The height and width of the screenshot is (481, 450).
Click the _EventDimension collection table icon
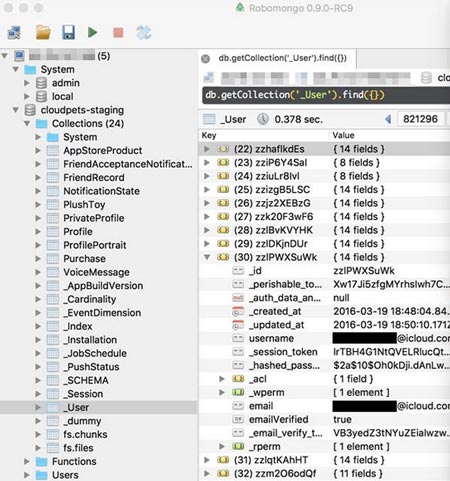click(53, 313)
